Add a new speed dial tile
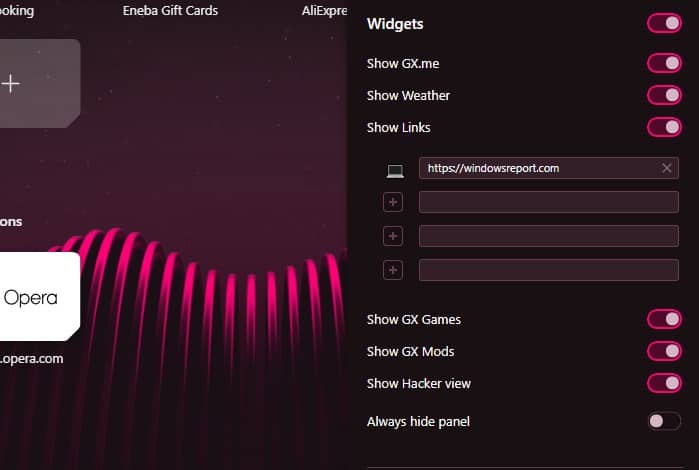Viewport: 699px width, 470px height. click(x=39, y=83)
